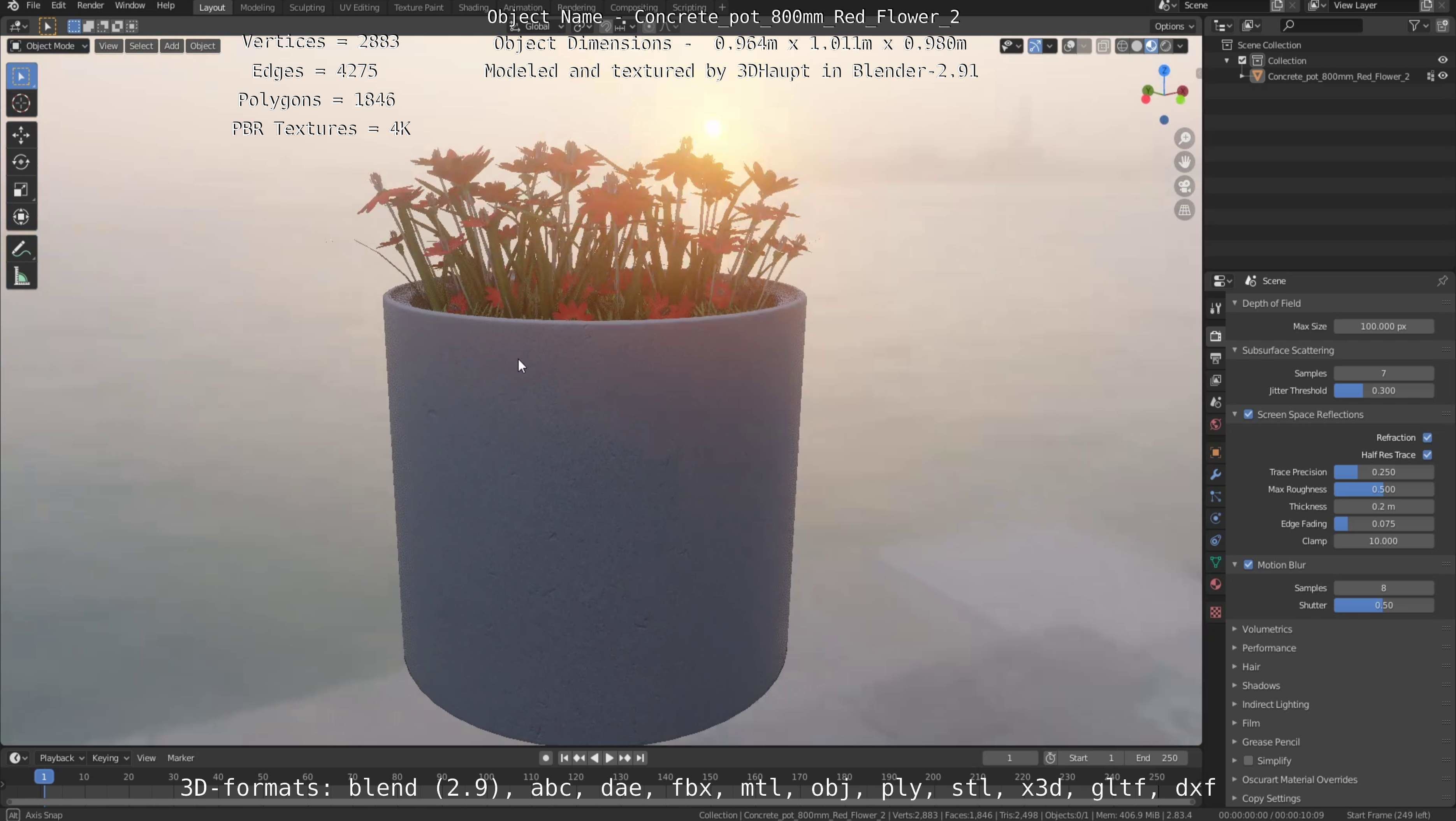The width and height of the screenshot is (1456, 821).
Task: Hide Collection using its eye icon
Action: click(x=1442, y=60)
